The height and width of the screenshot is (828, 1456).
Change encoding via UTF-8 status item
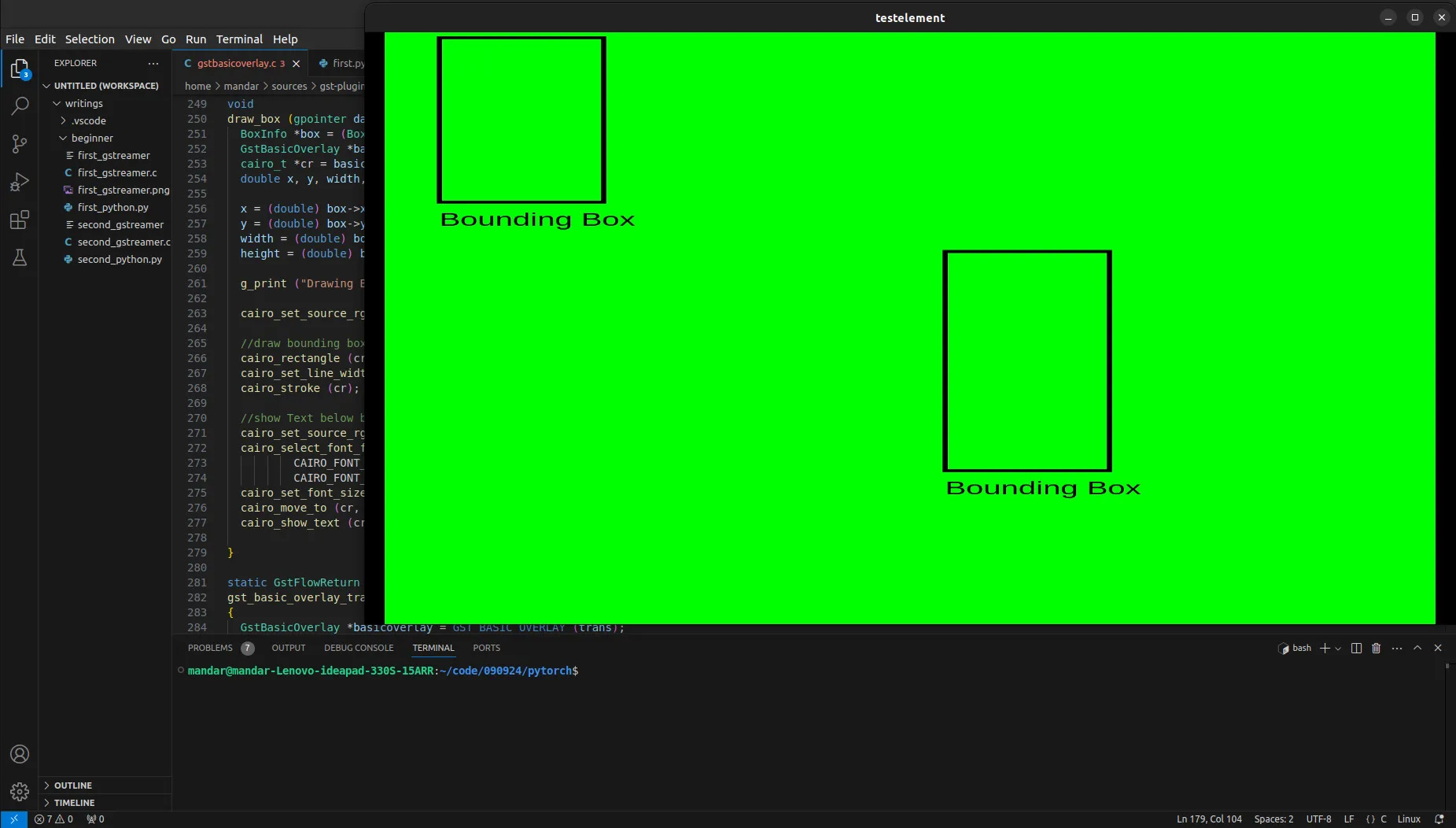[1318, 819]
